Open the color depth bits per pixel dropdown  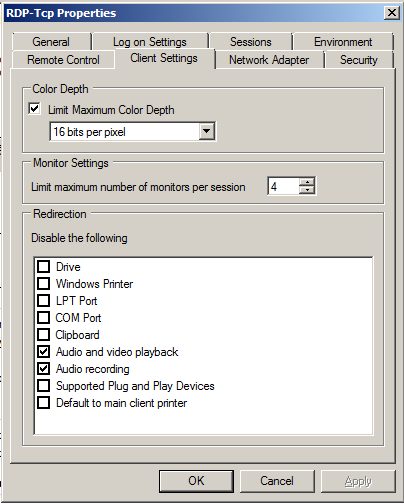tap(207, 131)
